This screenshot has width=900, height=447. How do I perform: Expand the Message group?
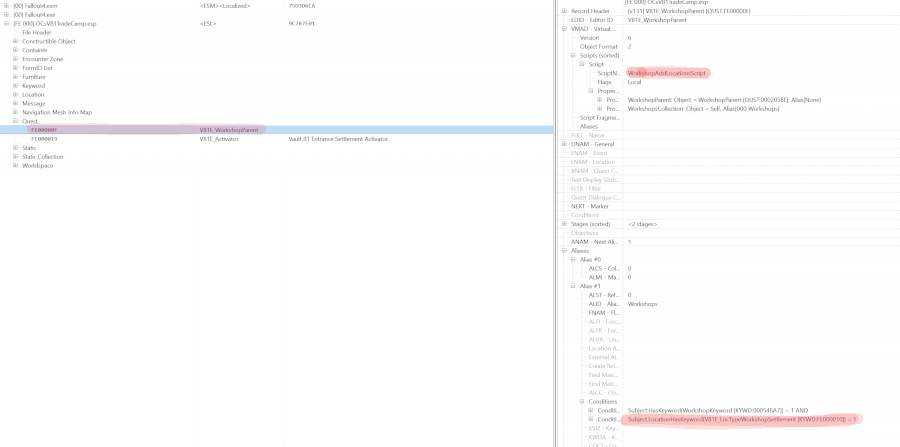(15, 103)
